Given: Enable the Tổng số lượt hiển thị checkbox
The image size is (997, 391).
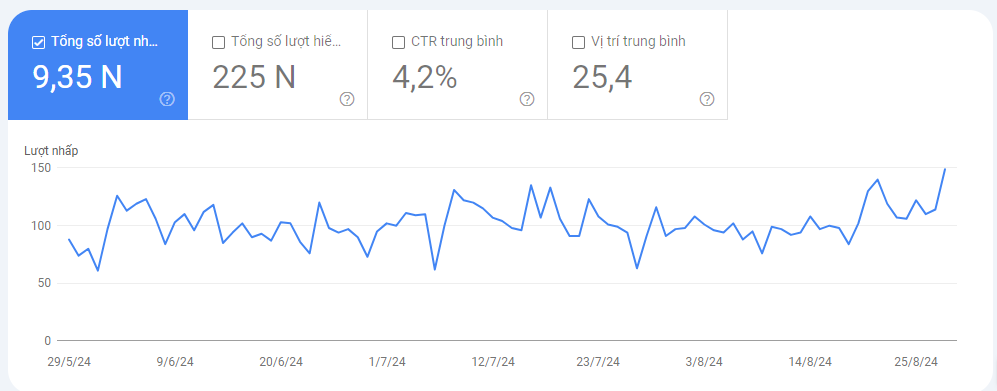Looking at the screenshot, I should tap(218, 43).
